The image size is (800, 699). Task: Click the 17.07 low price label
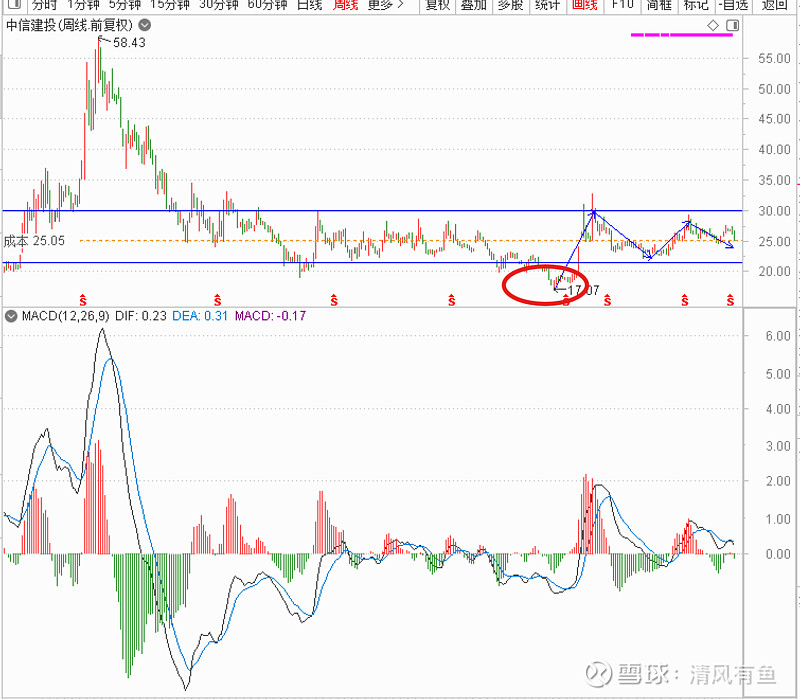click(583, 290)
